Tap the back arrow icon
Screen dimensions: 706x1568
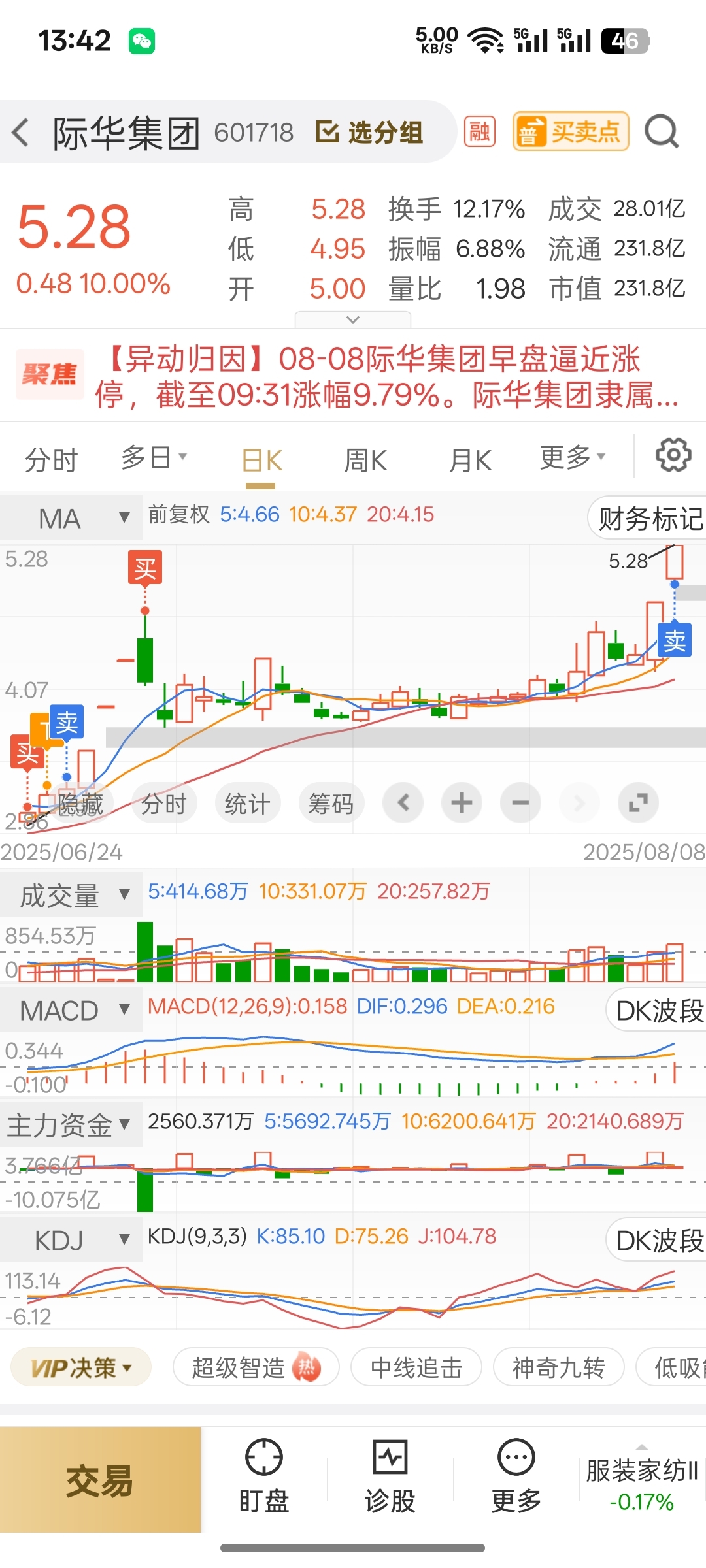(21, 133)
